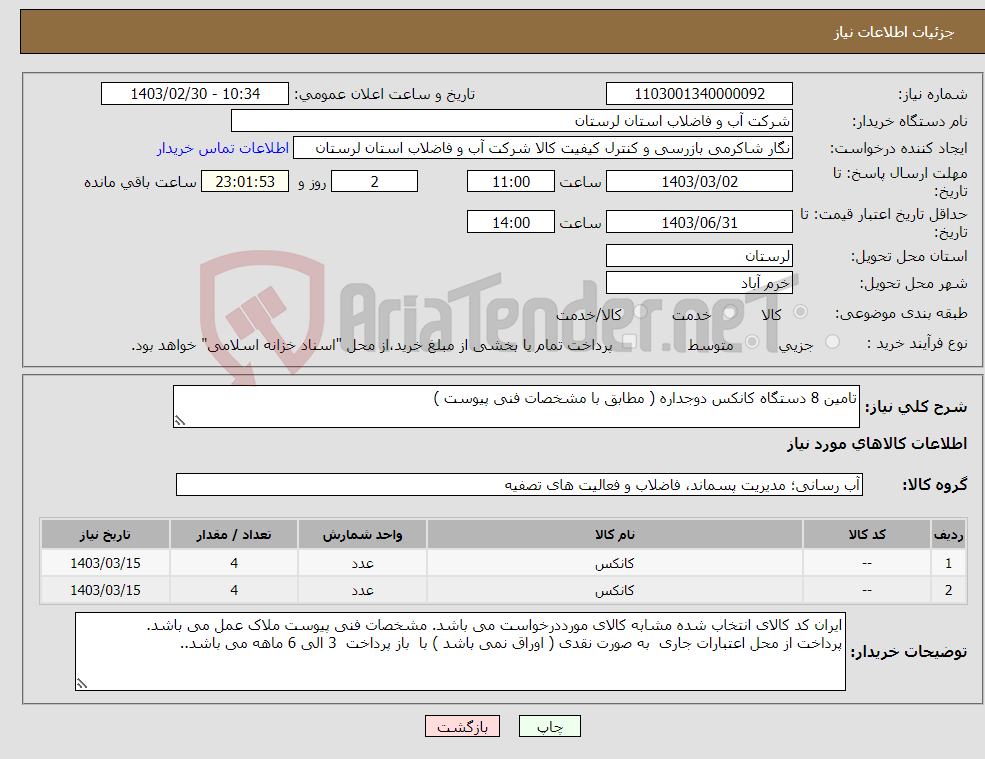Click the buyer notes text area
This screenshot has width=985, height=759.
click(x=460, y=652)
